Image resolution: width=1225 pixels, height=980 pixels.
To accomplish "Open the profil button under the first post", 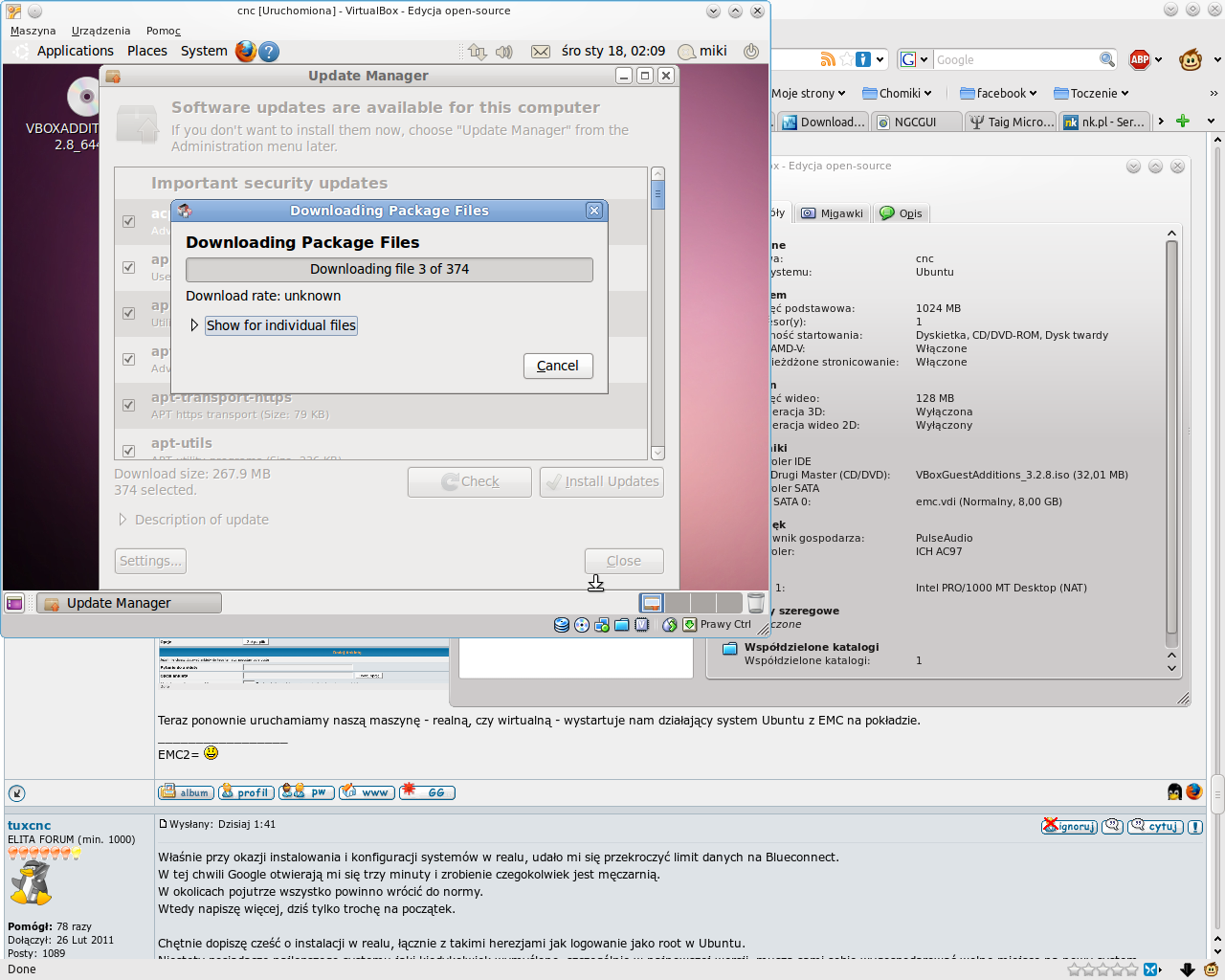I will (246, 792).
